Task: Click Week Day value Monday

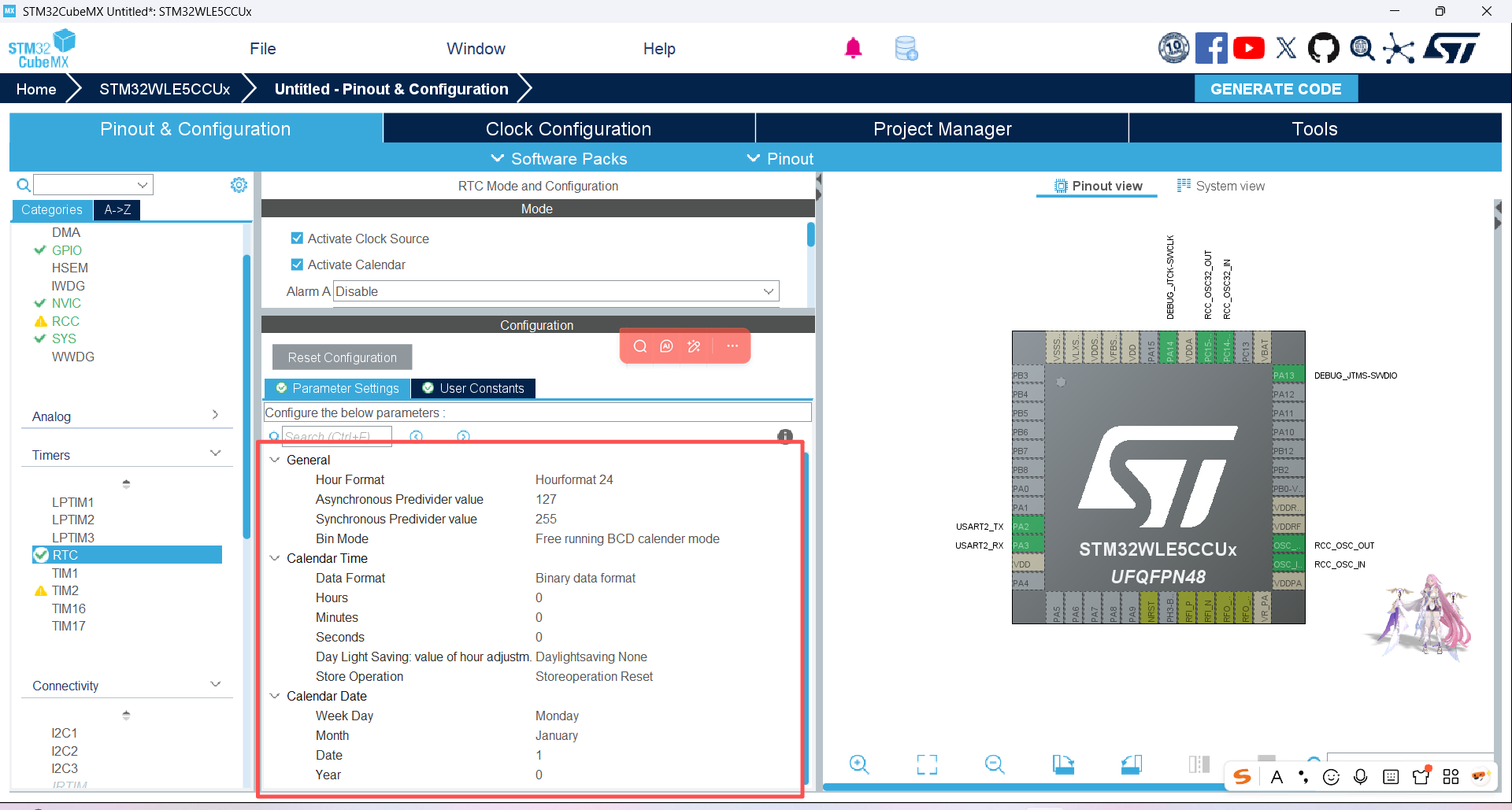Action: click(557, 716)
